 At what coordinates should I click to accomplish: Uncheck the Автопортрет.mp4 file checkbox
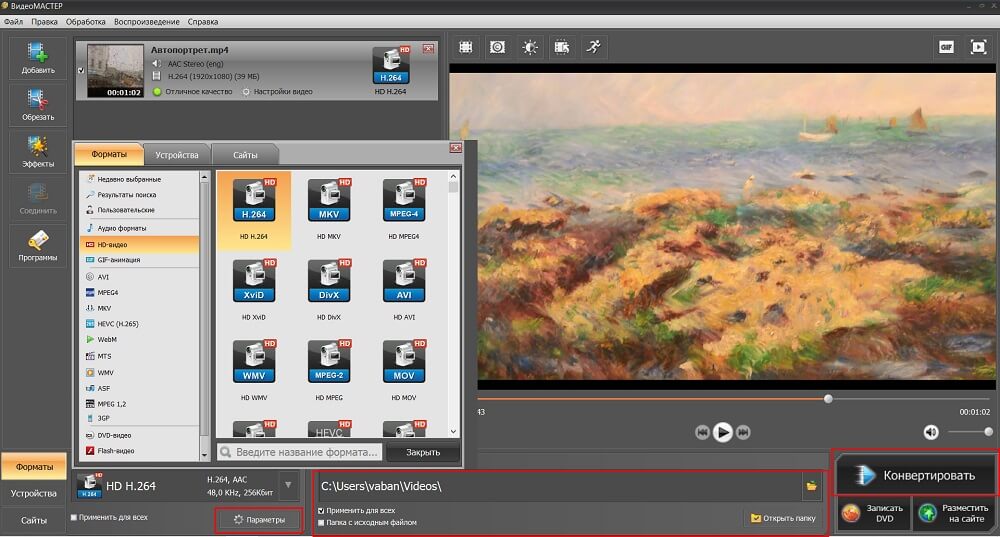tap(81, 70)
